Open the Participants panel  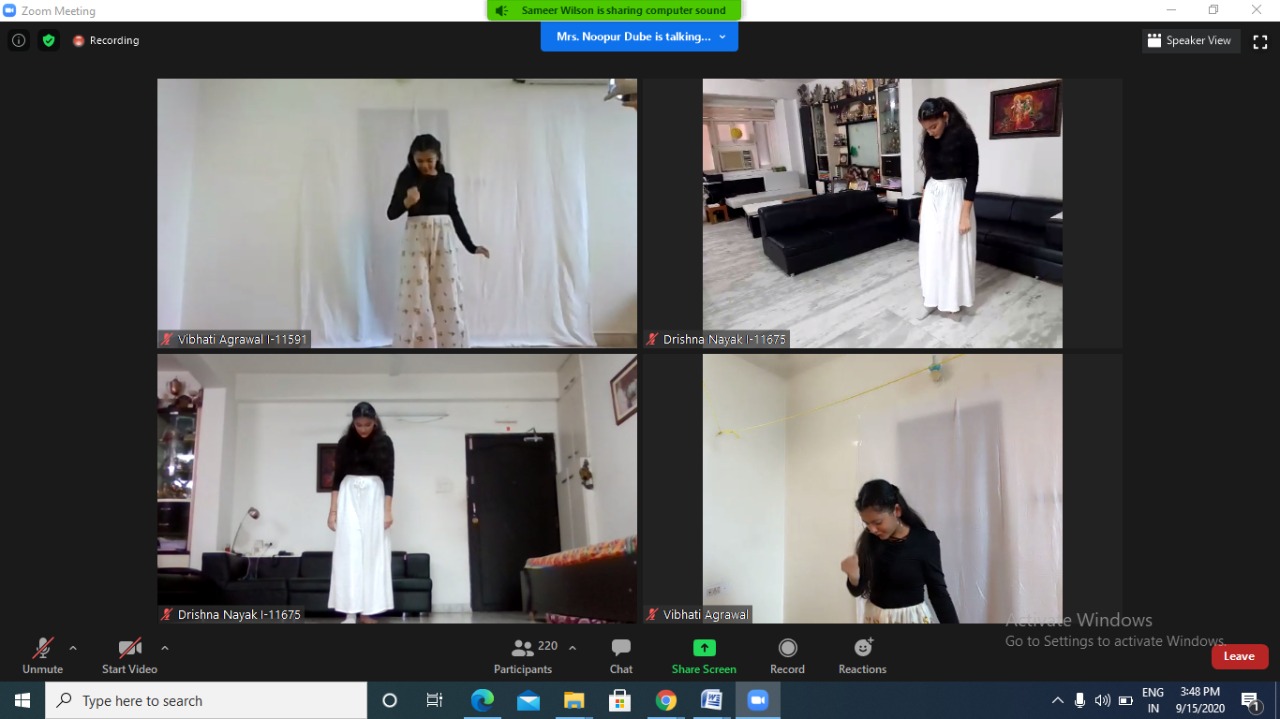pos(523,656)
